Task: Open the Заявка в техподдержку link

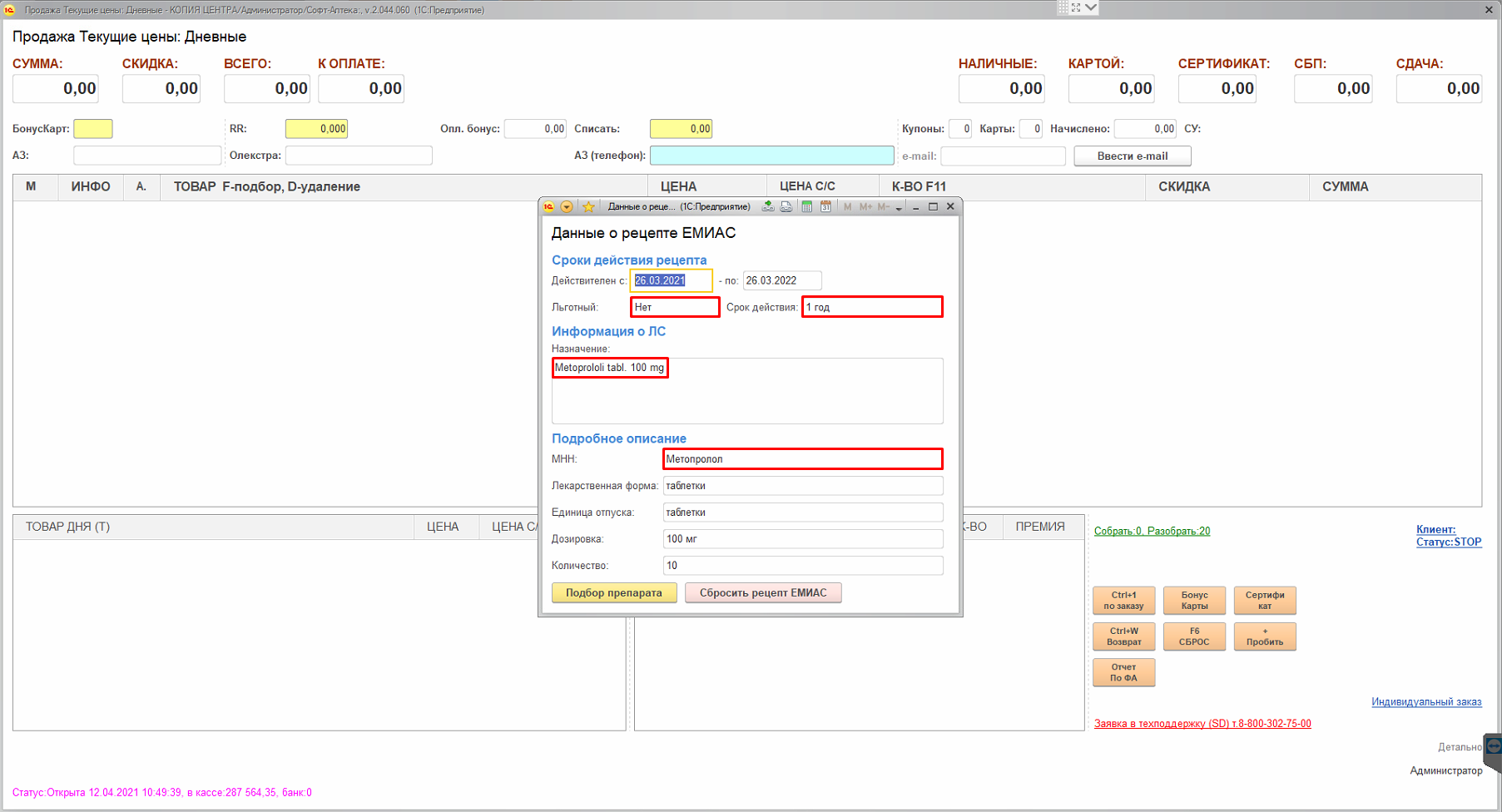Action: coord(1202,724)
